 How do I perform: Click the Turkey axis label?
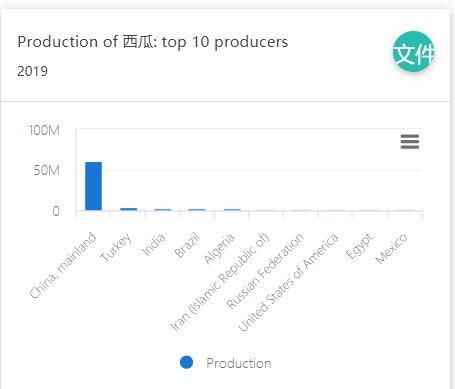pyautogui.click(x=116, y=247)
